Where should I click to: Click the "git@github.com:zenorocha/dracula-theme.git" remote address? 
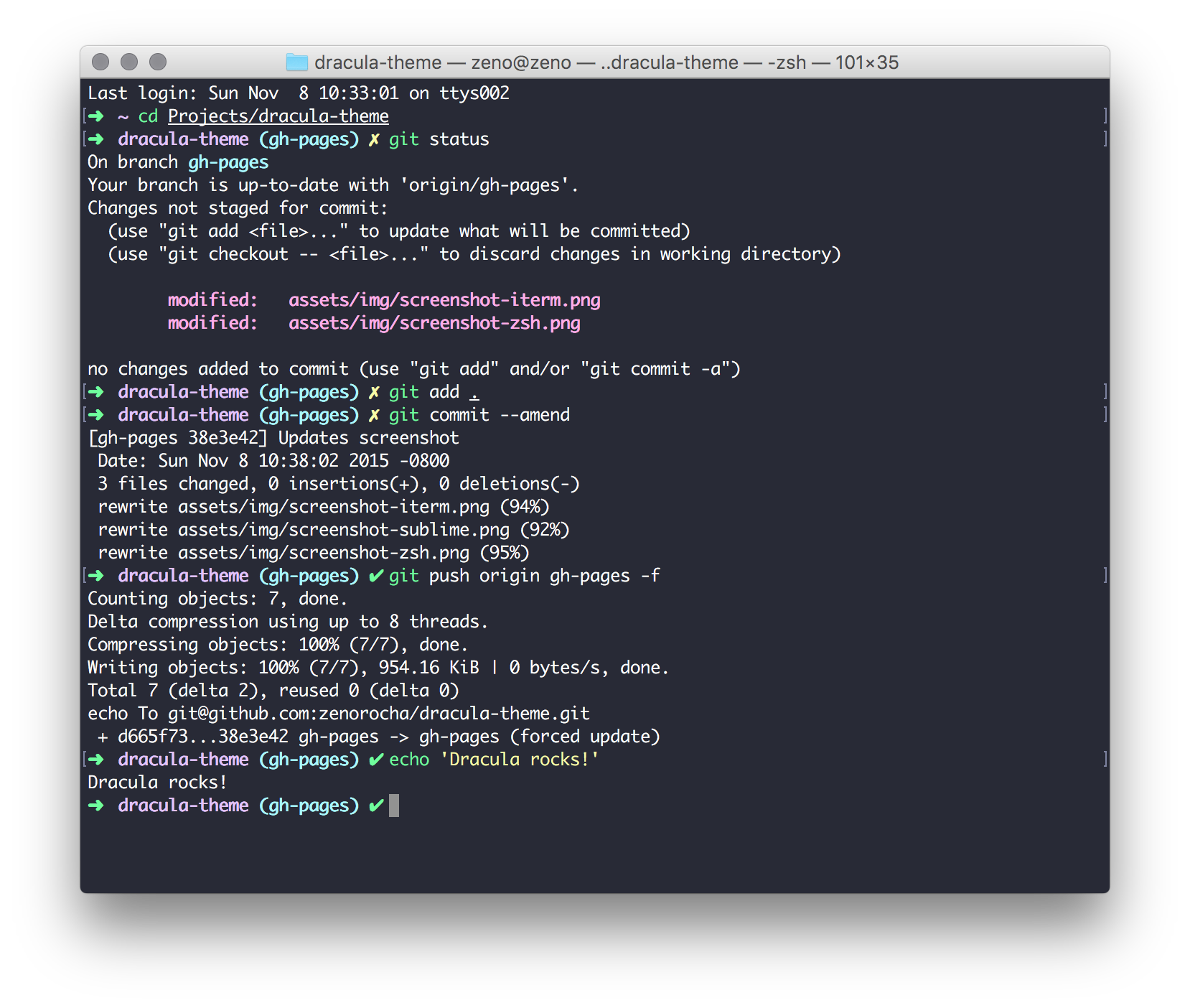click(x=379, y=714)
